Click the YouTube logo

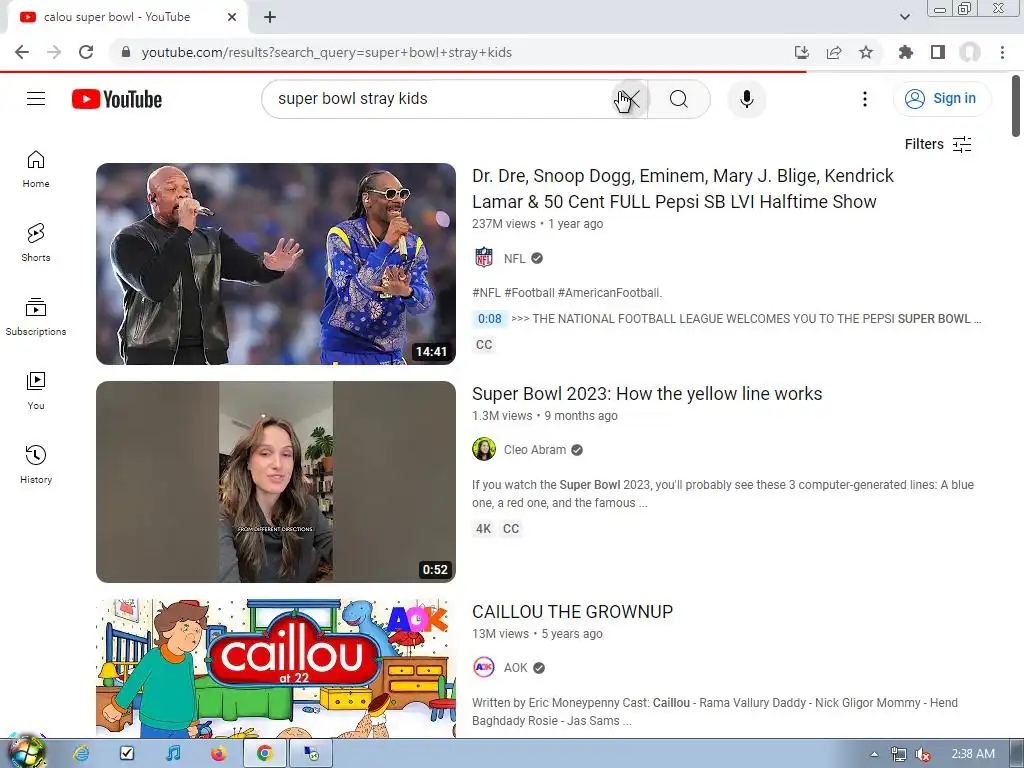coord(117,99)
